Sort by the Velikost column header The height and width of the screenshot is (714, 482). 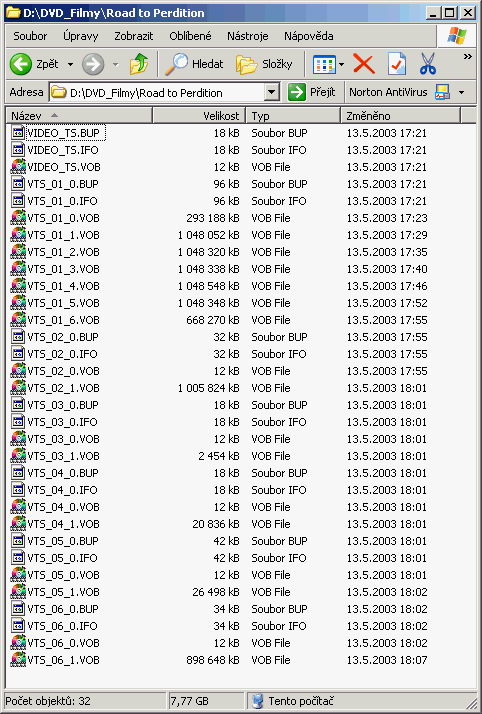(x=199, y=116)
